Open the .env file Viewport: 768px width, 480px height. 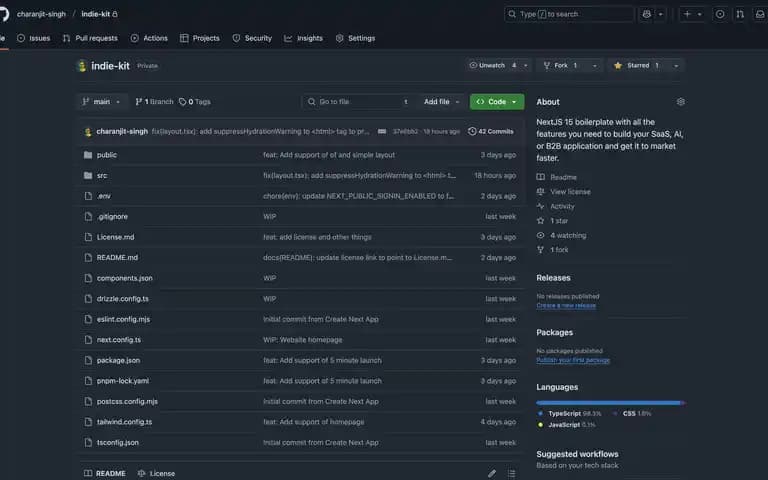point(104,196)
